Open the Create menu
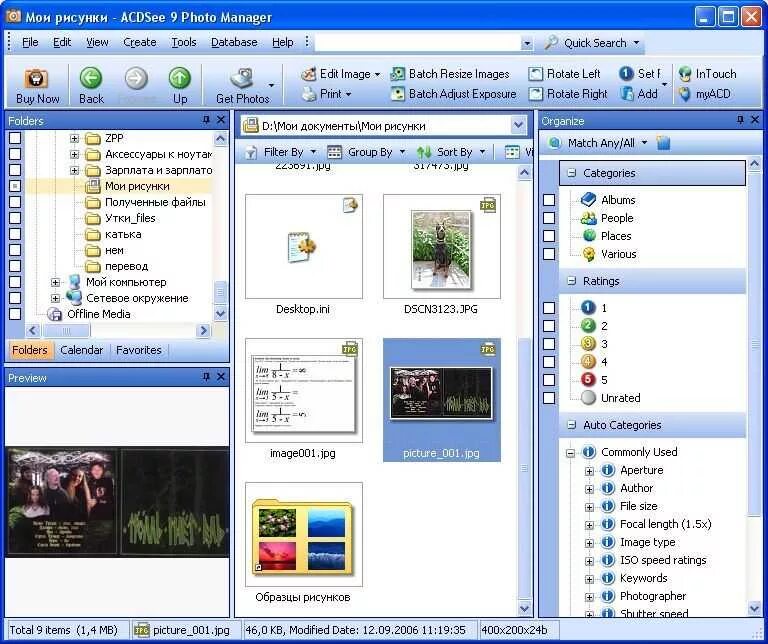Image resolution: width=768 pixels, height=644 pixels. coord(140,43)
